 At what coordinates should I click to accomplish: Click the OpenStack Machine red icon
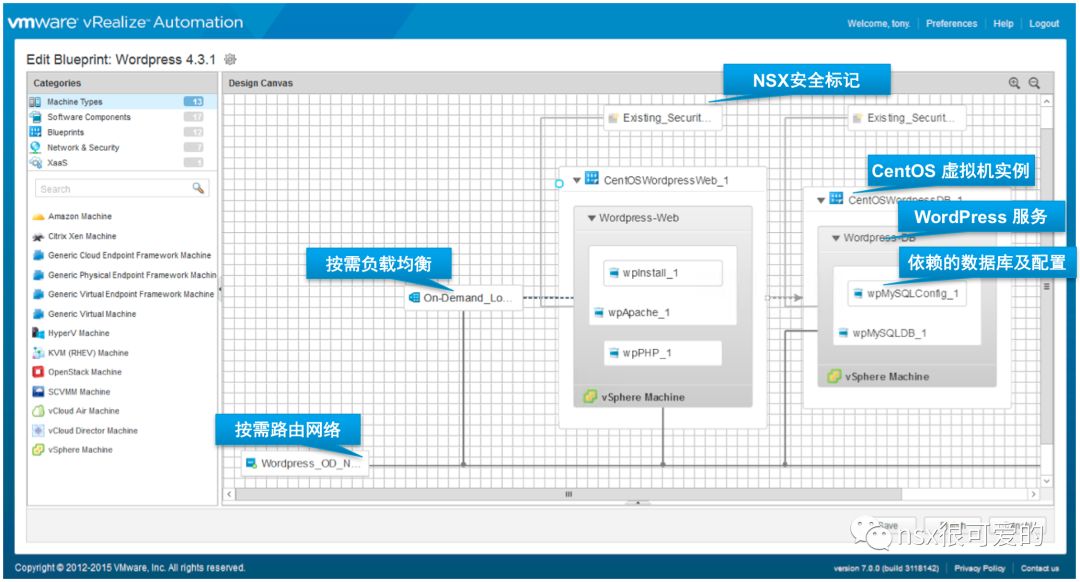pos(38,372)
